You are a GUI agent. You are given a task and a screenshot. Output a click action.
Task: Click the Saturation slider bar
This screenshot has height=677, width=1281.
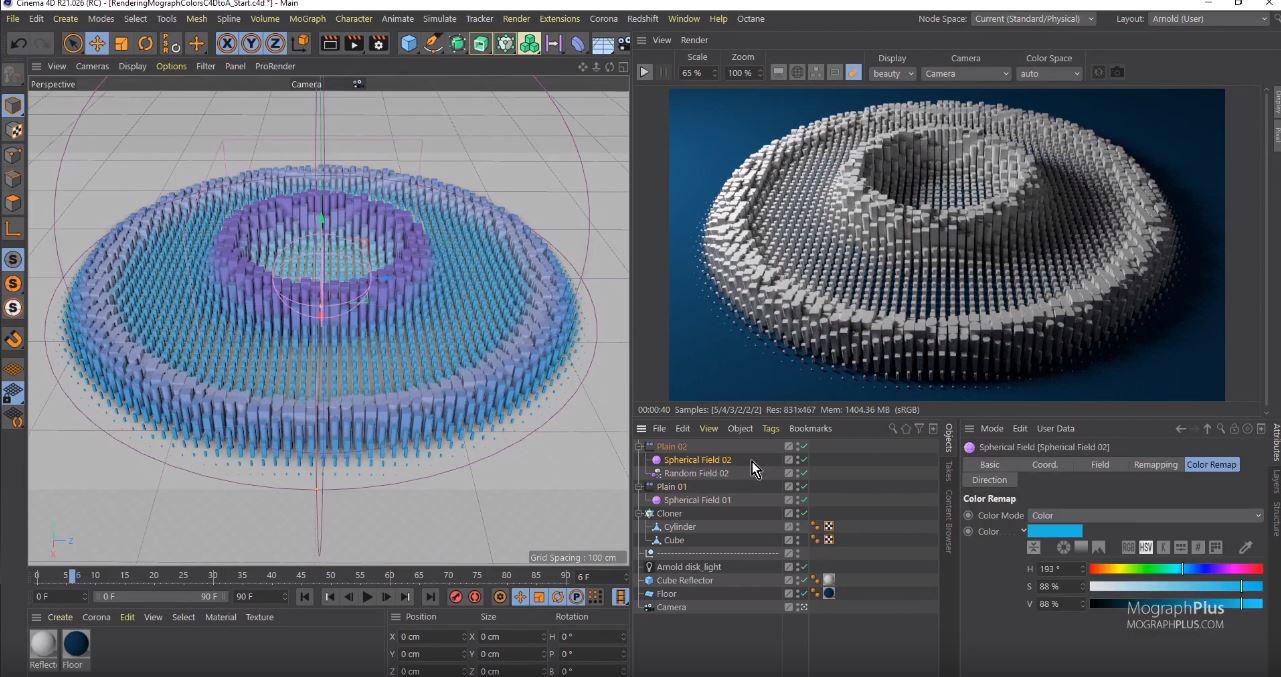click(1176, 587)
